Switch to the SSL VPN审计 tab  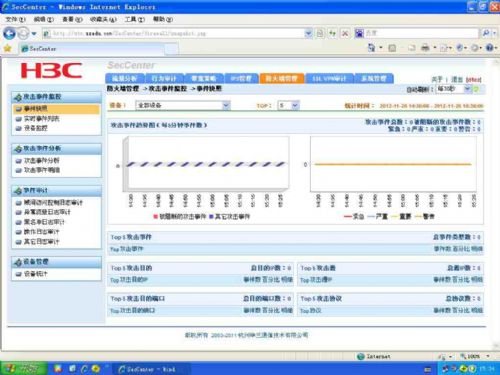click(329, 79)
